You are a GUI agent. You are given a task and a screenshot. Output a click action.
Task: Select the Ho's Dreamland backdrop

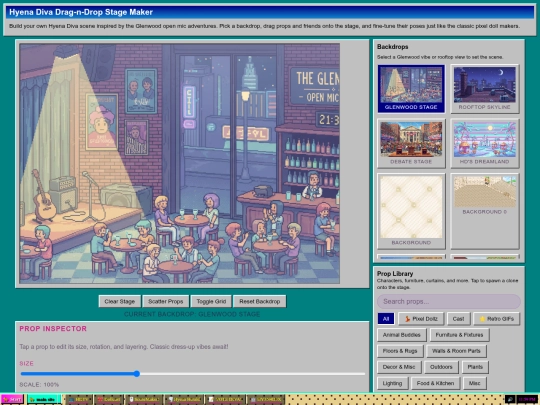point(485,143)
